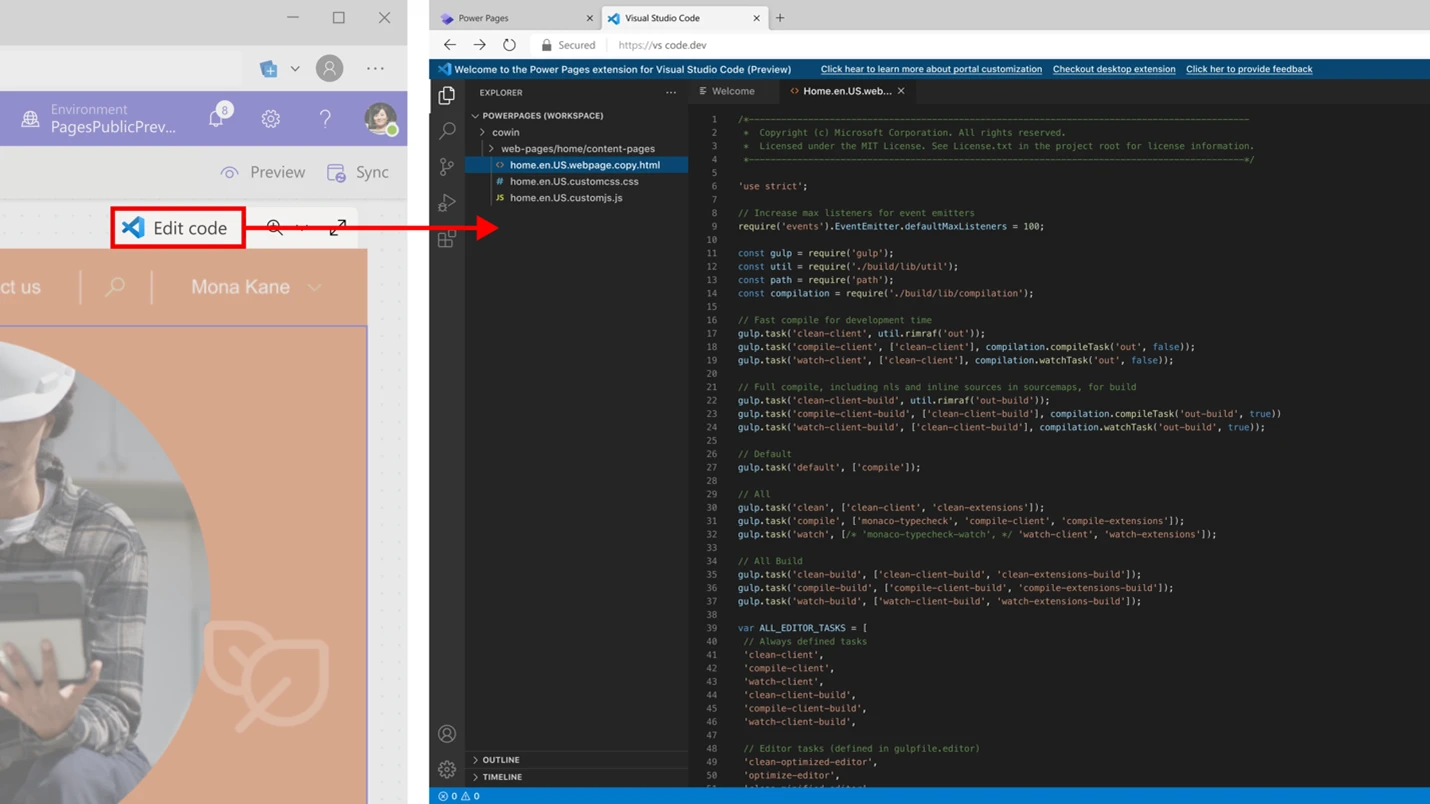Click the Sync icon in Power Pages
Screen dimensions: 1430x804
tap(357, 172)
